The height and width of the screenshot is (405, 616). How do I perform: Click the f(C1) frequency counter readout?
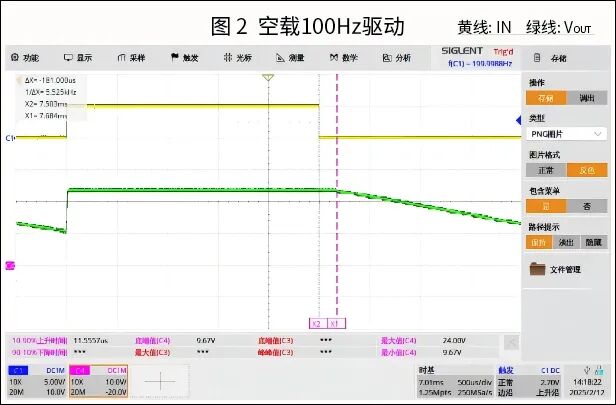coord(480,63)
